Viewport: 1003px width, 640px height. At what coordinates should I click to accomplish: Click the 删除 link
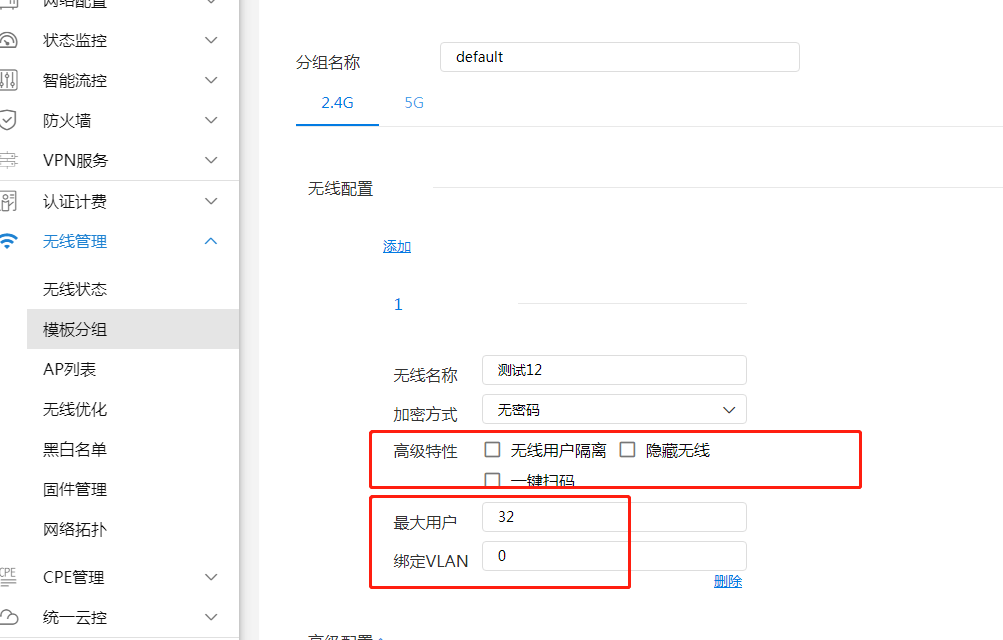point(728,581)
